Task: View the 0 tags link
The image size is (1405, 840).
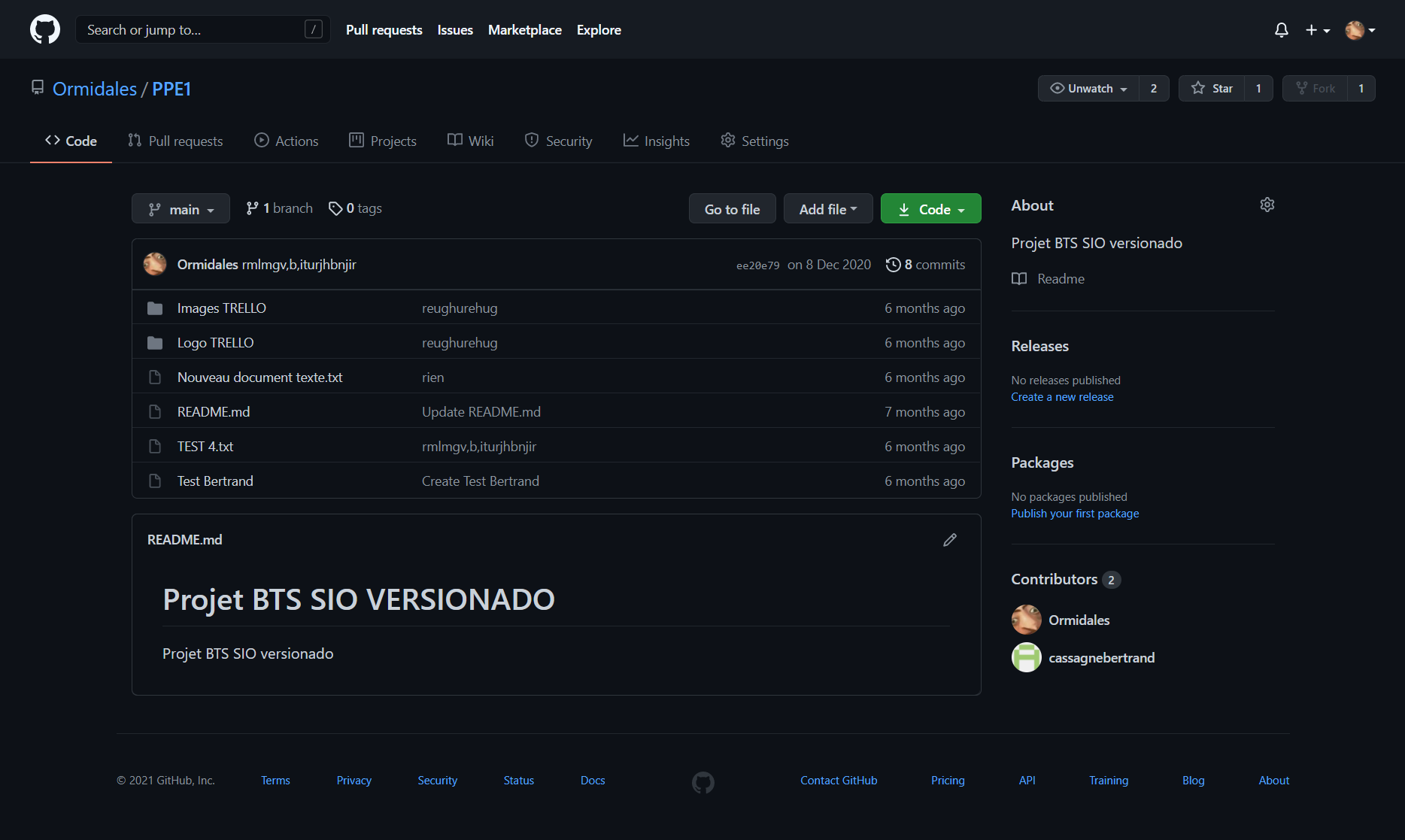Action: tap(355, 208)
